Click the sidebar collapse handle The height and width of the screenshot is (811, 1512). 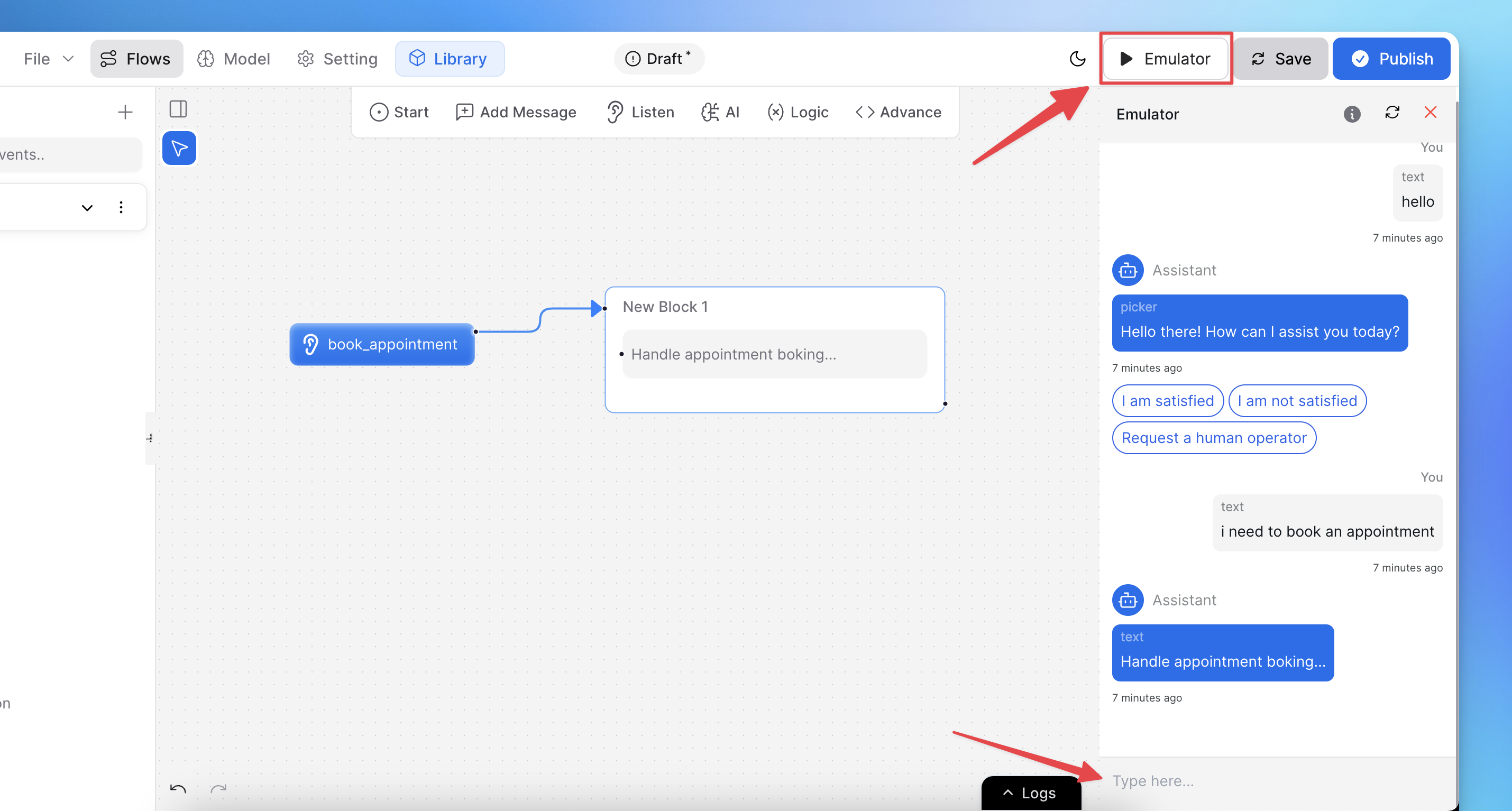pyautogui.click(x=150, y=438)
